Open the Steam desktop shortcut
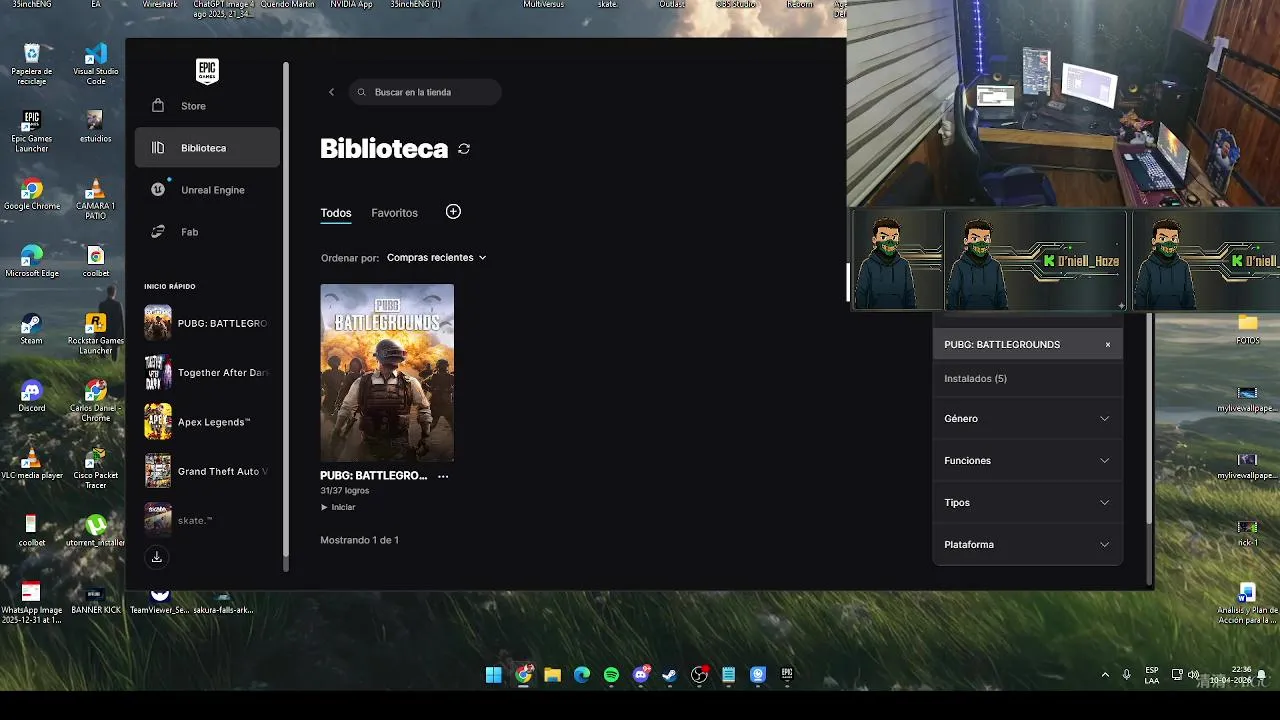Image resolution: width=1280 pixels, height=720 pixels. pyautogui.click(x=32, y=329)
